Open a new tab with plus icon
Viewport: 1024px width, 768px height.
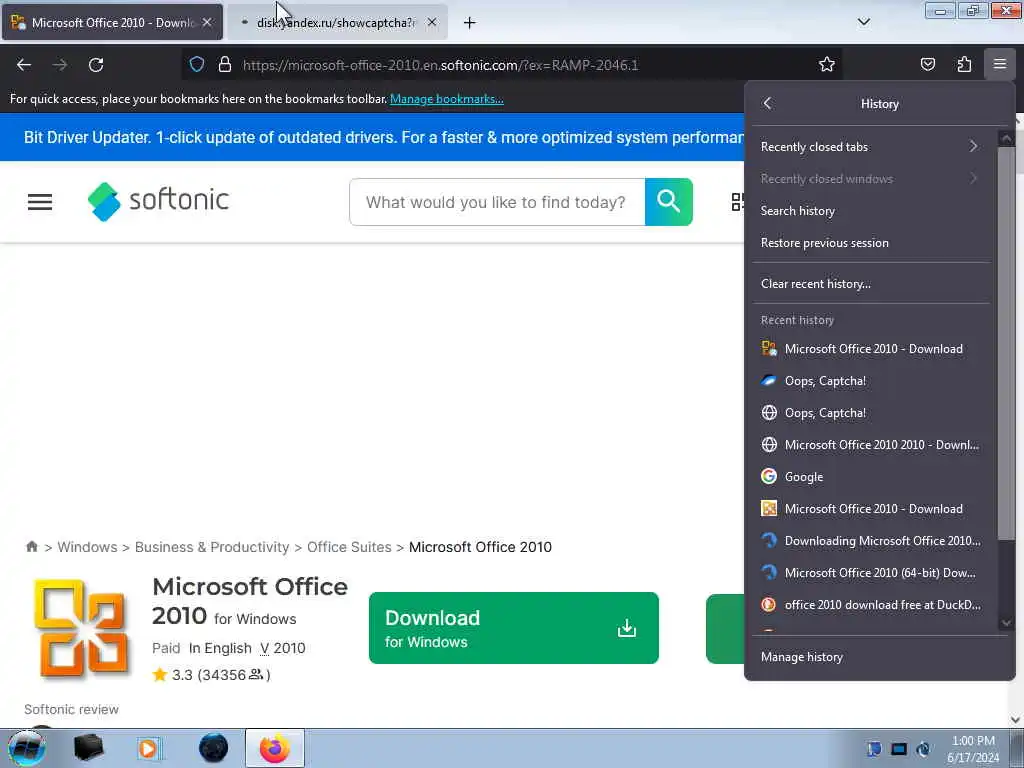(x=470, y=23)
